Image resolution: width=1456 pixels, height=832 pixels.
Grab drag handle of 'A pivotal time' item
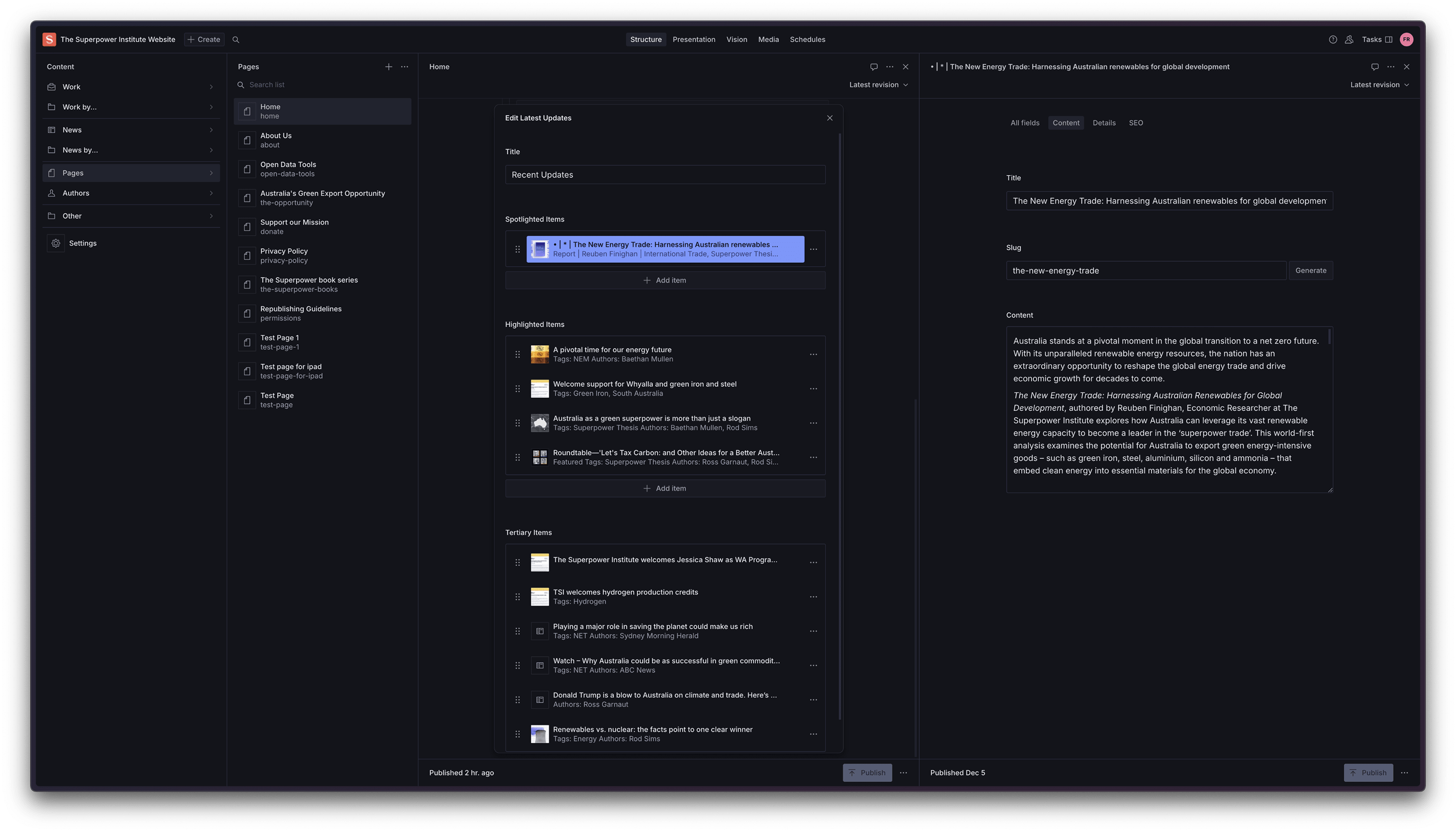518,354
